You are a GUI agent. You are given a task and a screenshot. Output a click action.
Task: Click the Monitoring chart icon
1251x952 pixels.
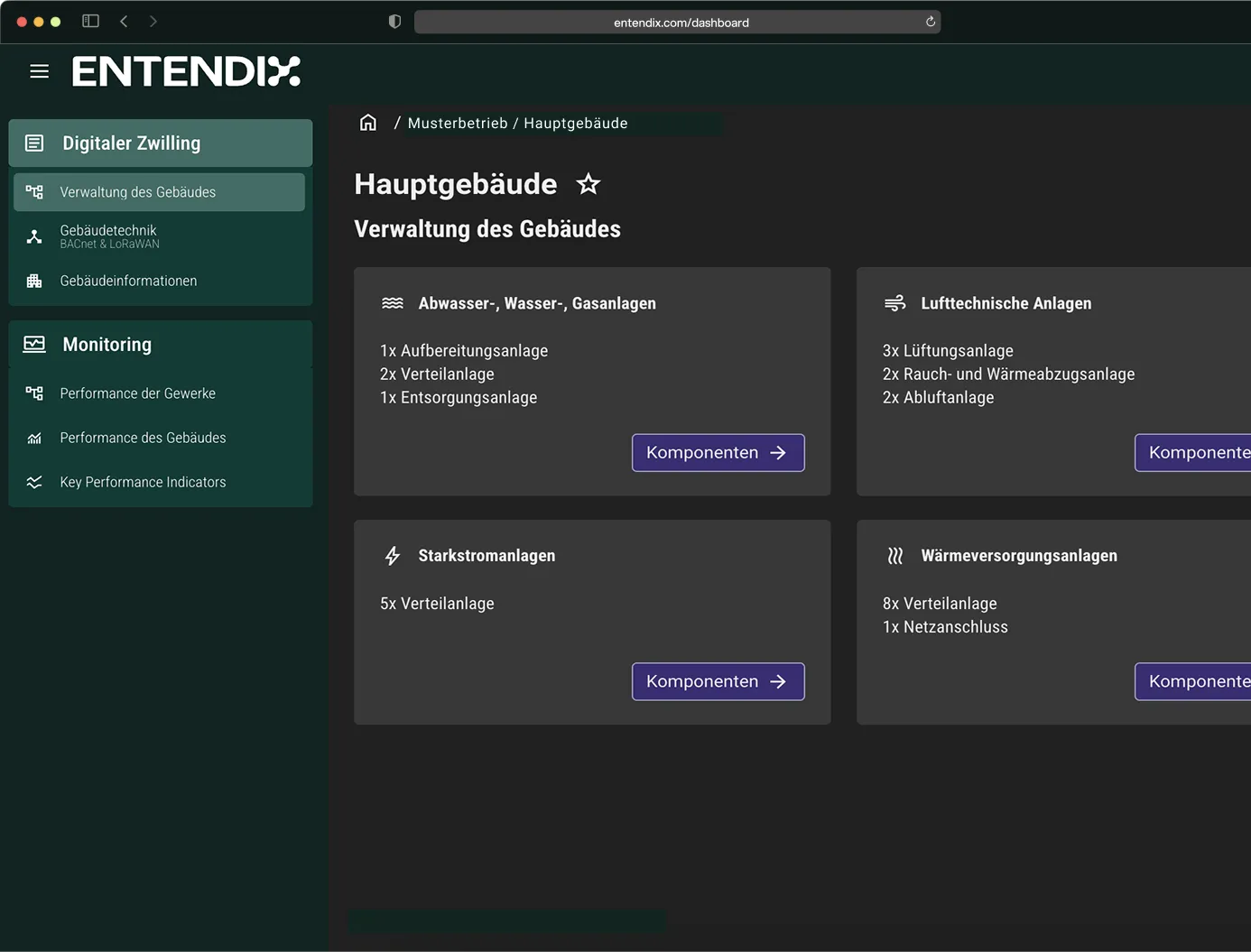pyautogui.click(x=34, y=344)
